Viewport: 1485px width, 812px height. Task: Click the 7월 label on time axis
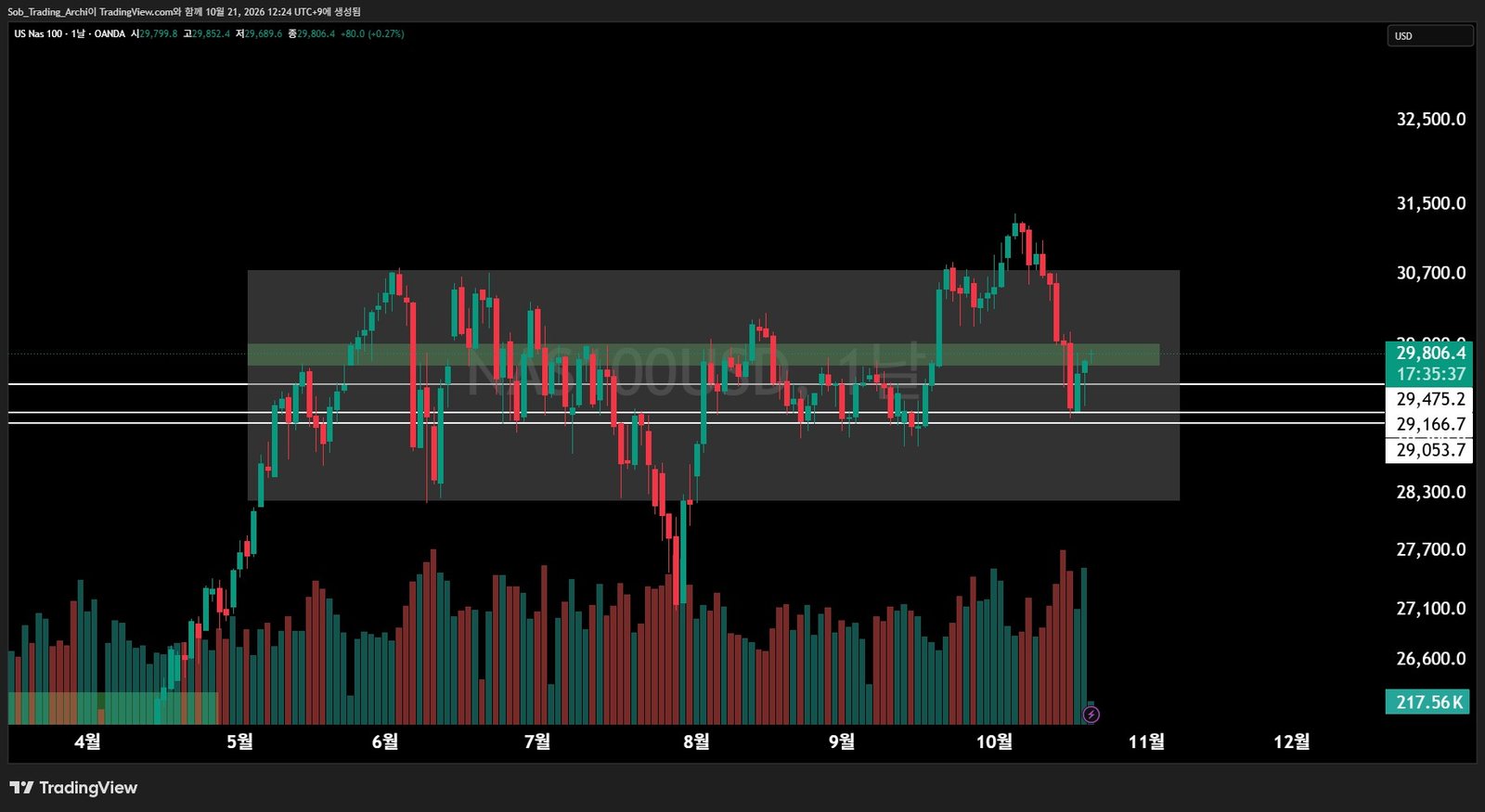tap(537, 741)
